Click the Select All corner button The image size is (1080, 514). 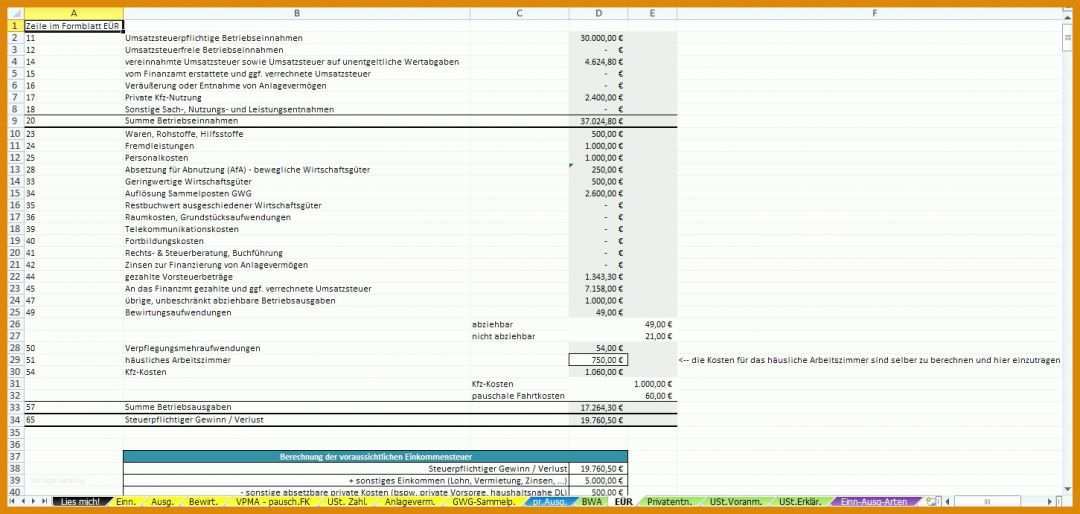[16, 13]
